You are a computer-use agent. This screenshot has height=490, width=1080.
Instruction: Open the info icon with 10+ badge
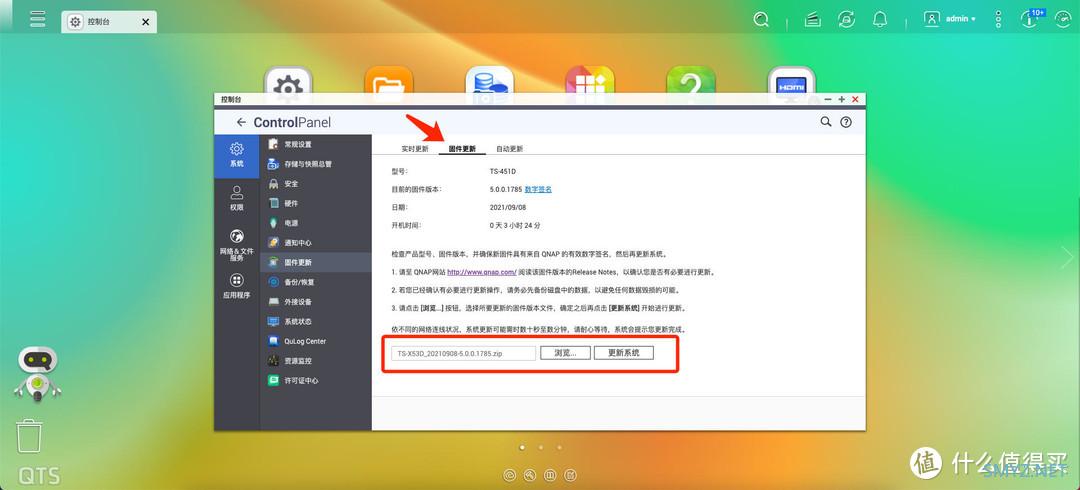[x=1031, y=19]
